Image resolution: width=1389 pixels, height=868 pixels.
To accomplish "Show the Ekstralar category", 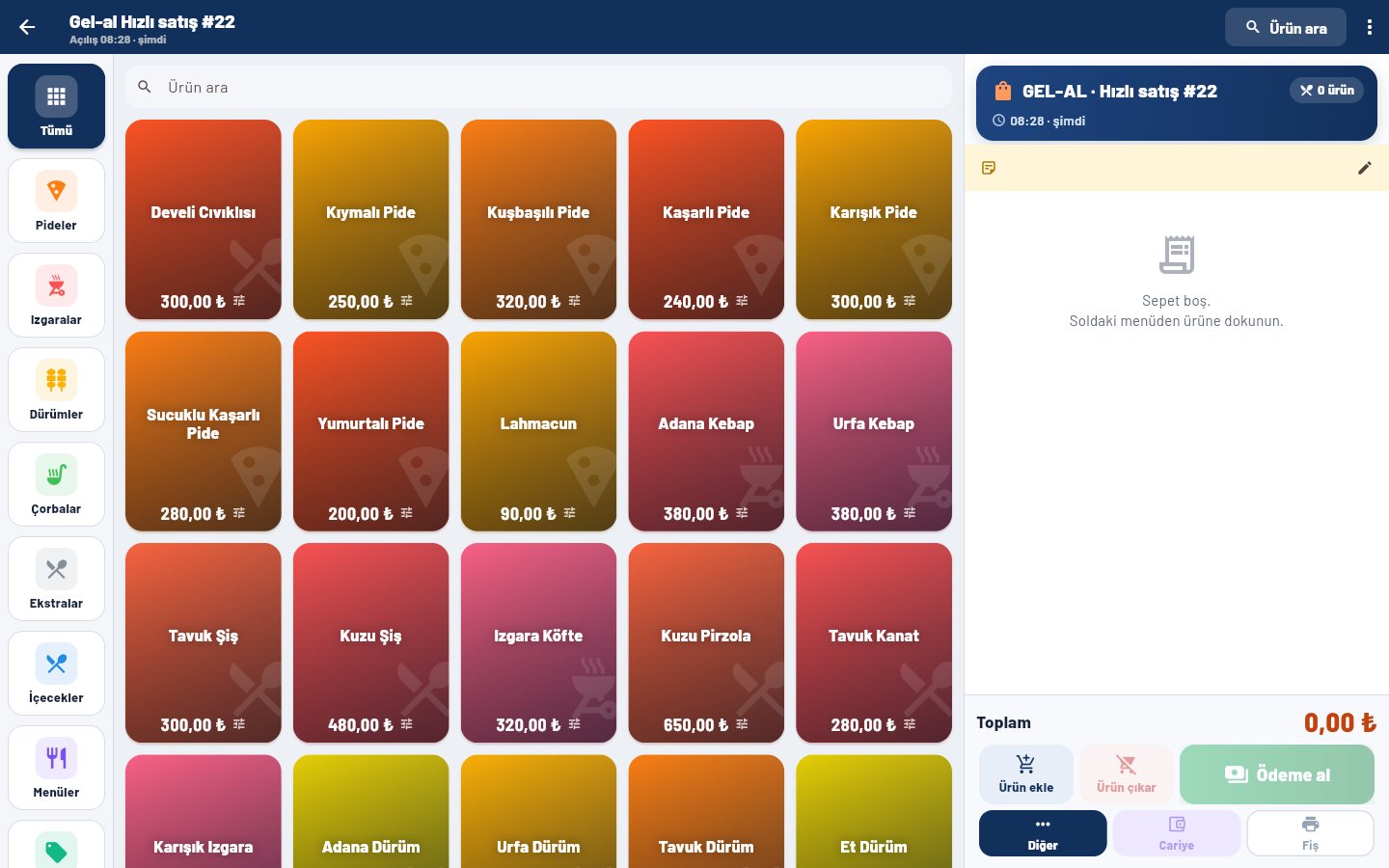I will [x=56, y=579].
